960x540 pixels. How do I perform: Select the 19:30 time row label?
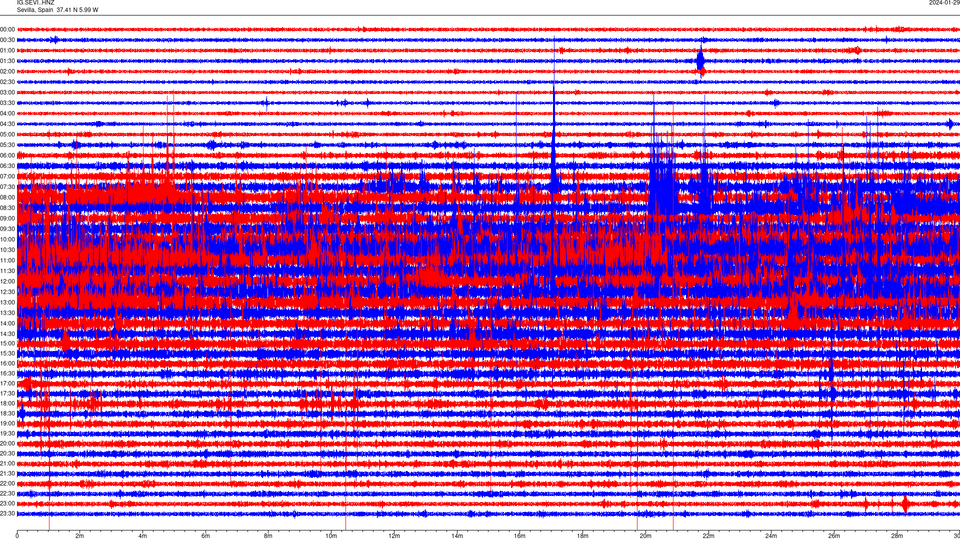click(7, 433)
